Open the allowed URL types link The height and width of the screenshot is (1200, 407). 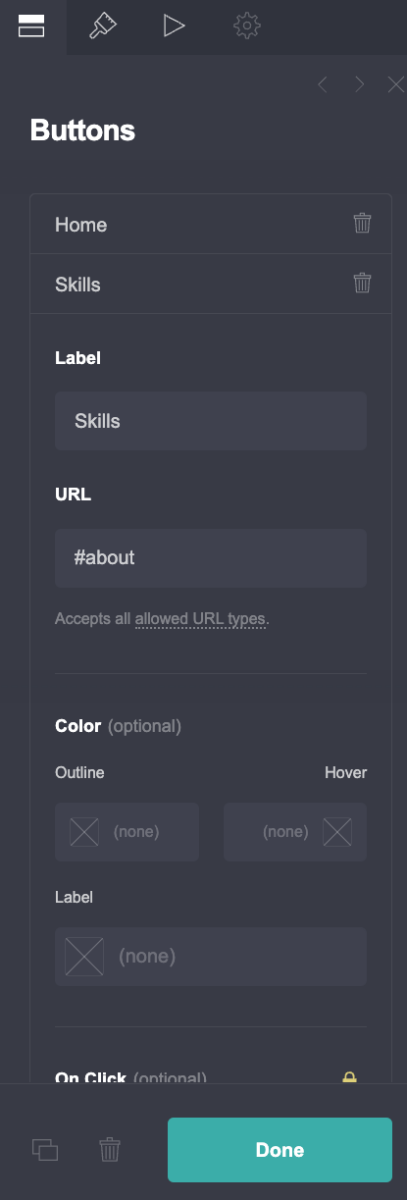[x=200, y=619]
